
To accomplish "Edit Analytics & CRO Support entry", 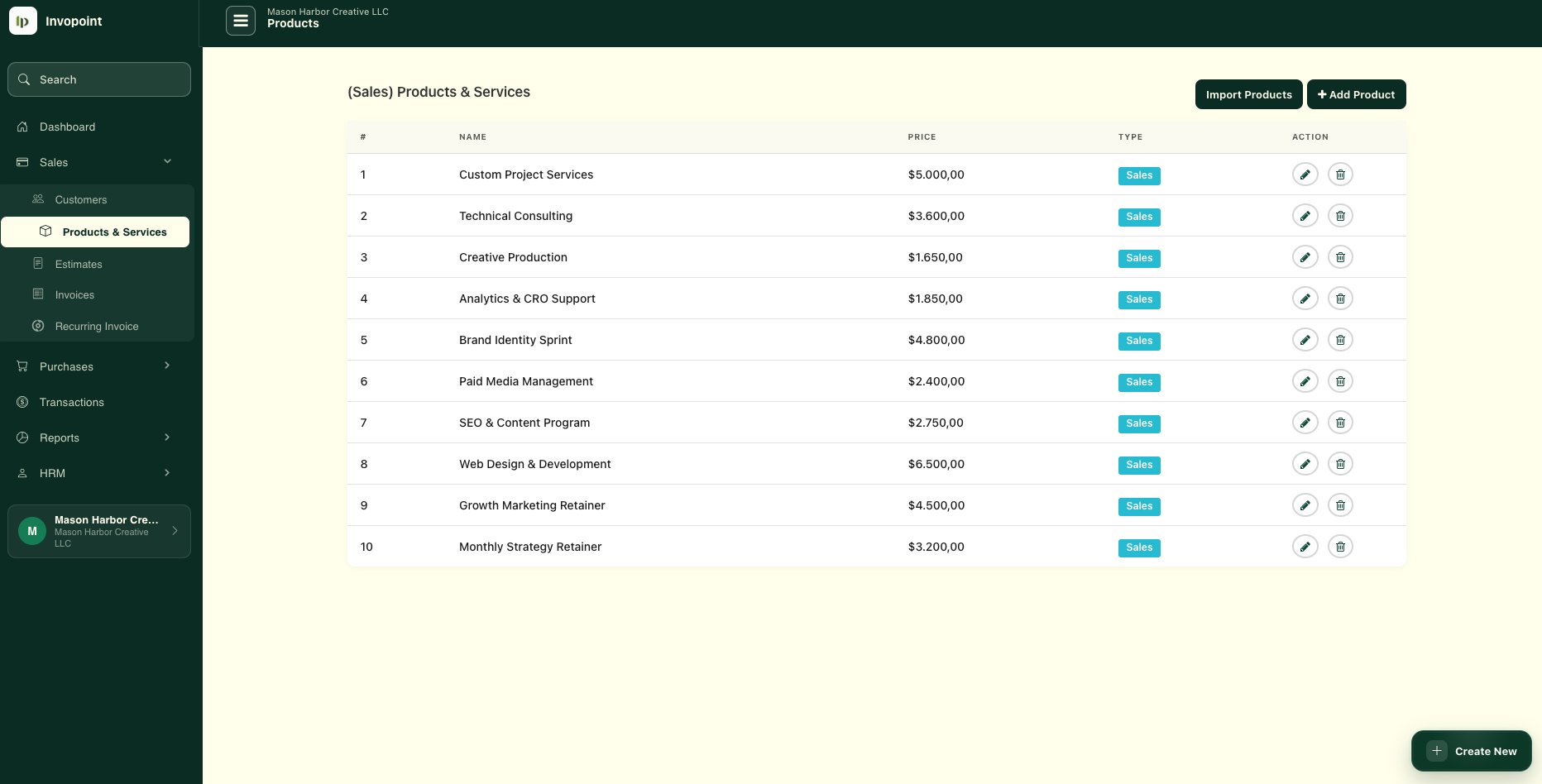I will (1305, 299).
